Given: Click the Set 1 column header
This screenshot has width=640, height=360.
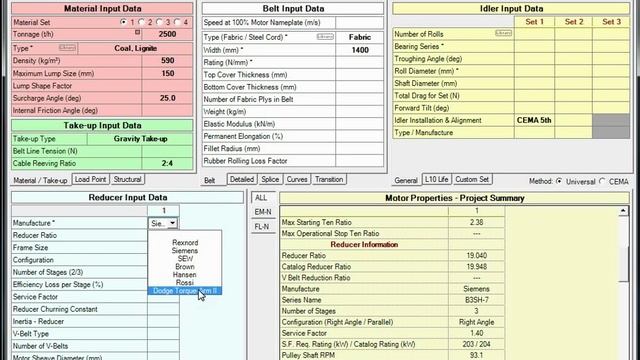Looking at the screenshot, I should point(534,22).
